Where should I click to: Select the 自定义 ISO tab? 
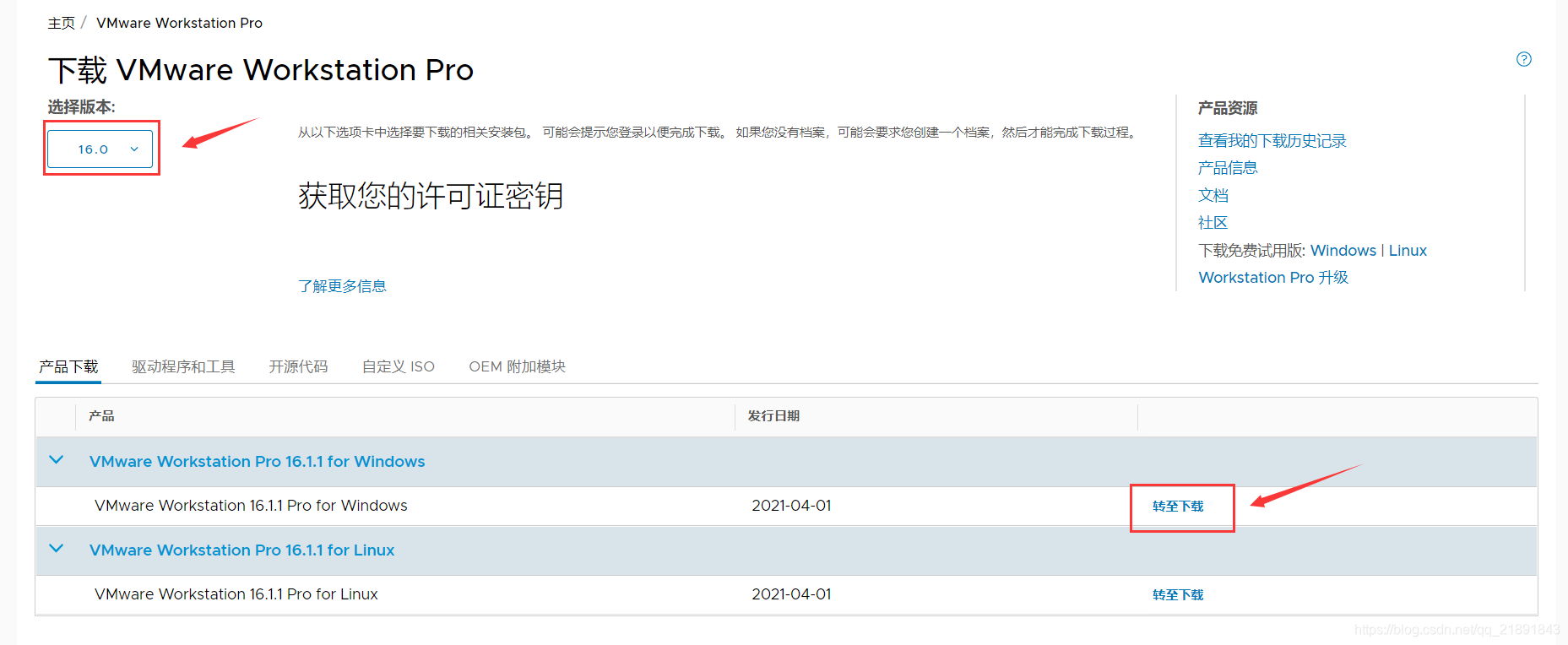tap(399, 366)
